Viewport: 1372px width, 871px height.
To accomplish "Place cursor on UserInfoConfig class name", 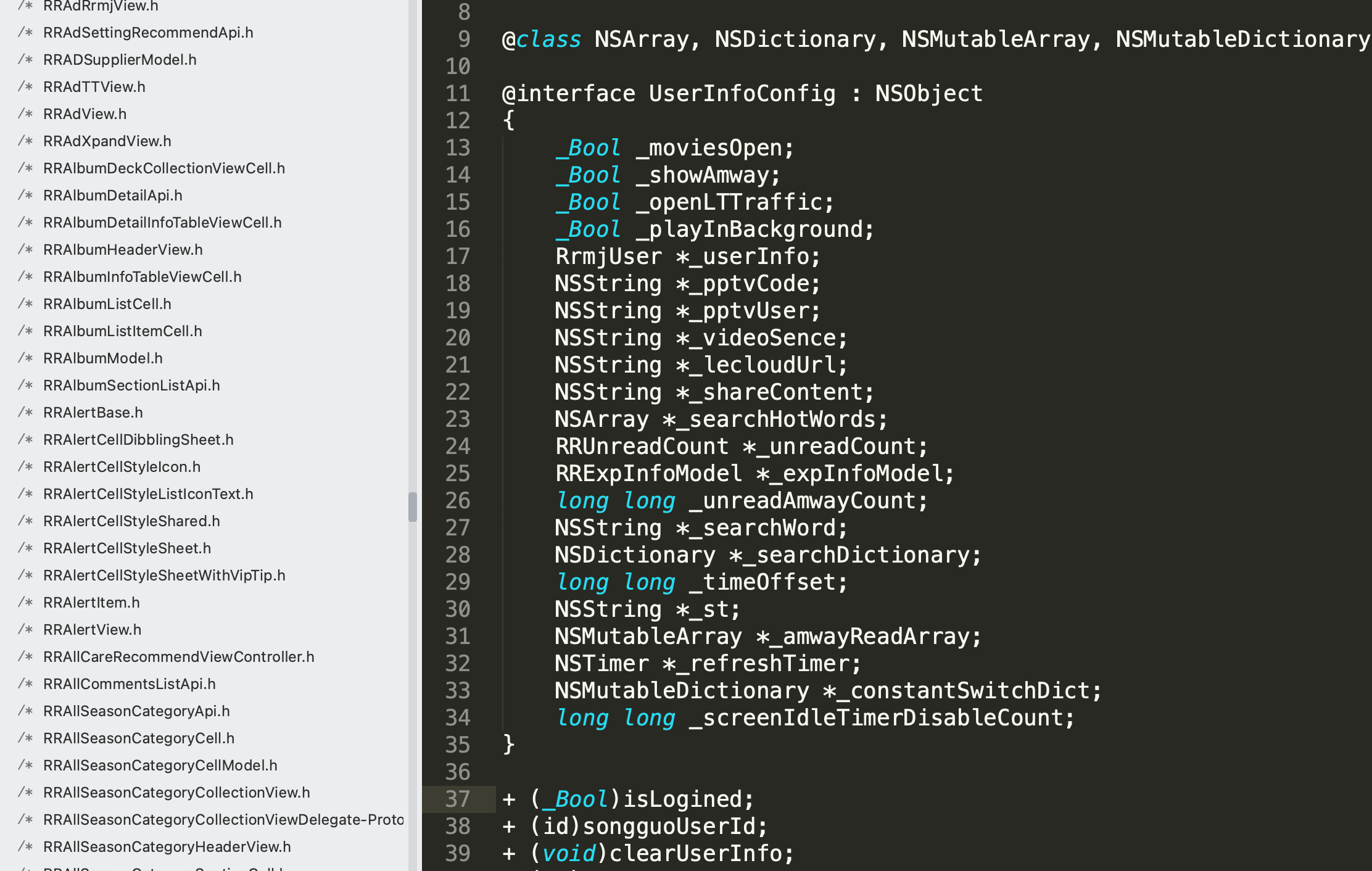I will tap(742, 94).
